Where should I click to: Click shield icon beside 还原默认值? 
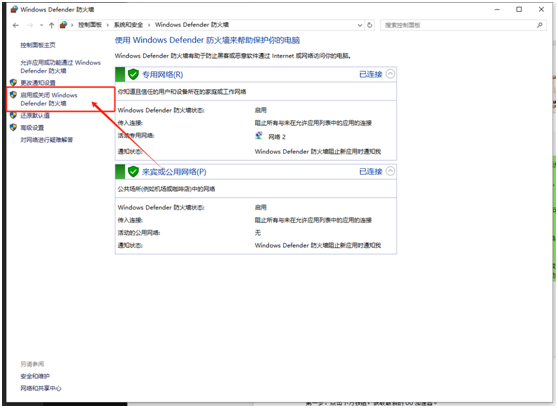pos(14,115)
